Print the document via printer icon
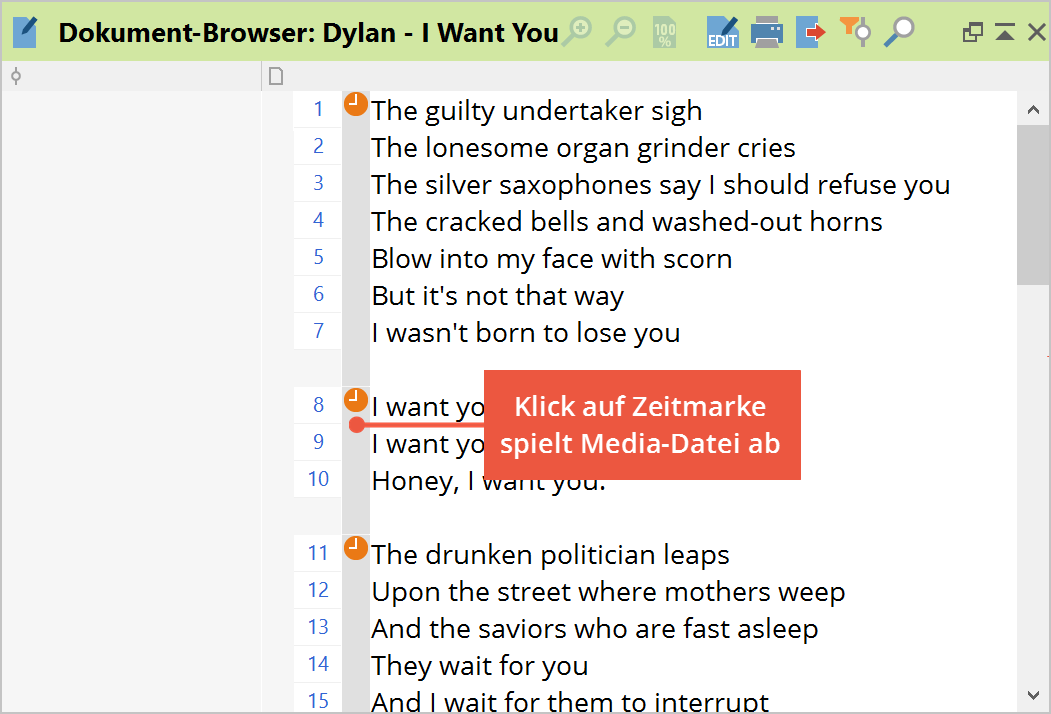Screen dimensions: 1051x714 click(x=766, y=32)
